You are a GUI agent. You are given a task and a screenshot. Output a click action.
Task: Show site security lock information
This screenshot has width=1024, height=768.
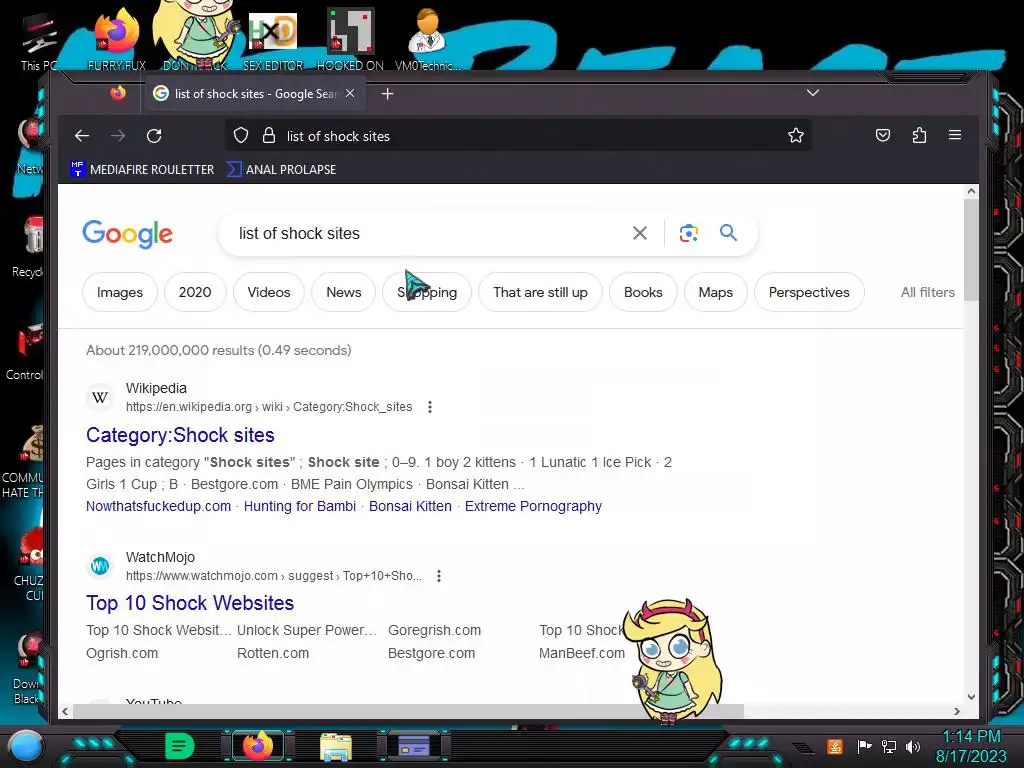point(268,136)
